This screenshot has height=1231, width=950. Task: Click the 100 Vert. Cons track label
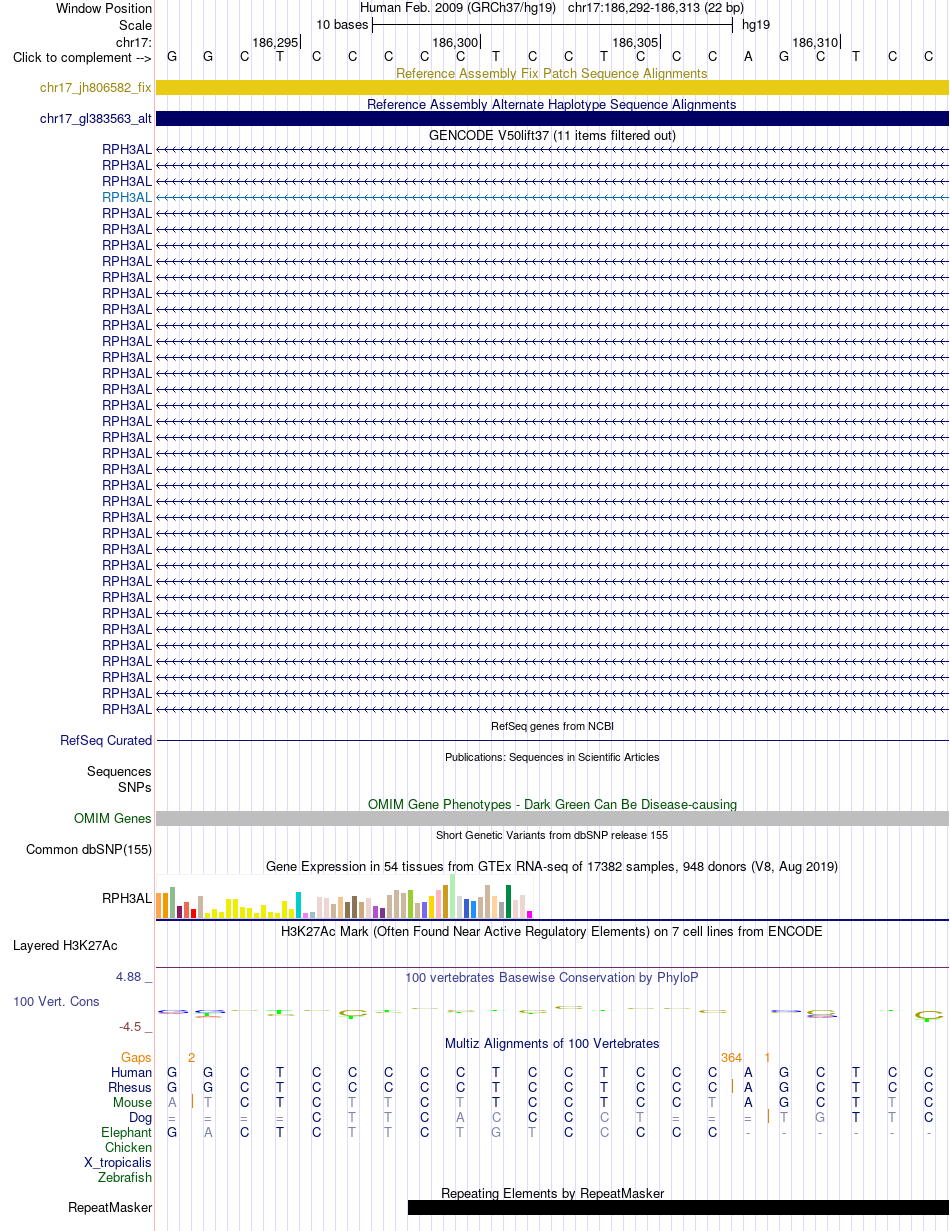tap(56, 1001)
